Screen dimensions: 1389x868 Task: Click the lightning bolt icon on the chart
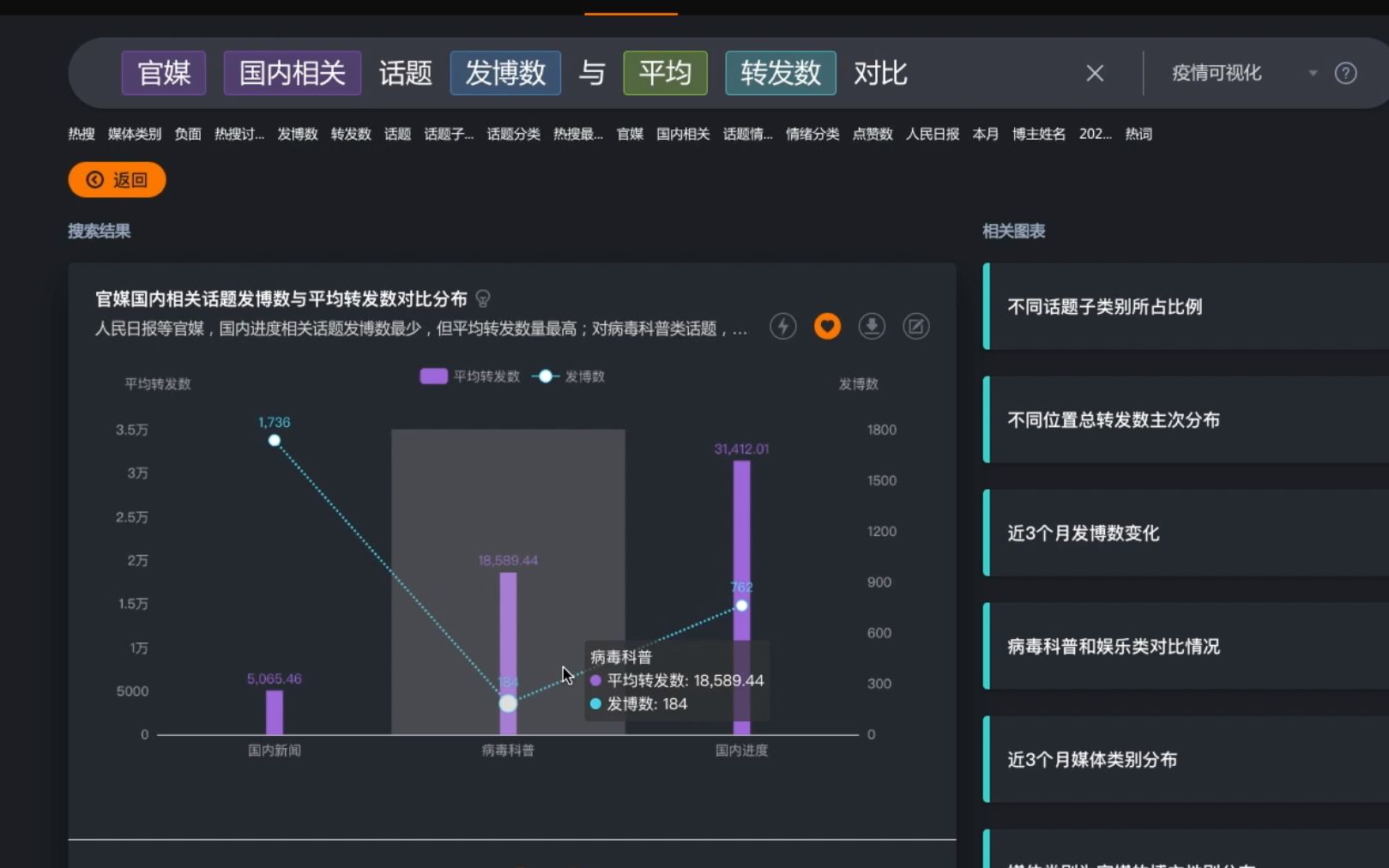(x=782, y=326)
